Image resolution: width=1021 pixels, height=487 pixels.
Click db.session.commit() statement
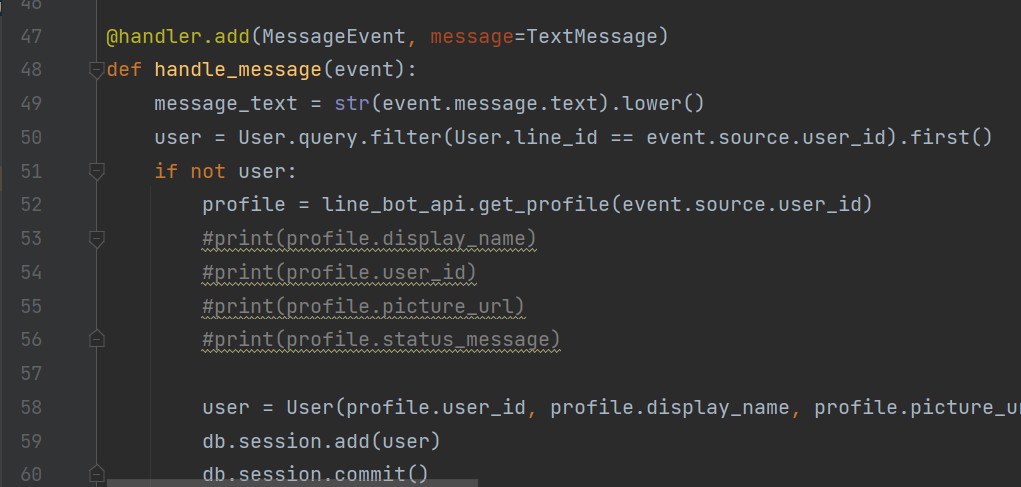(315, 474)
